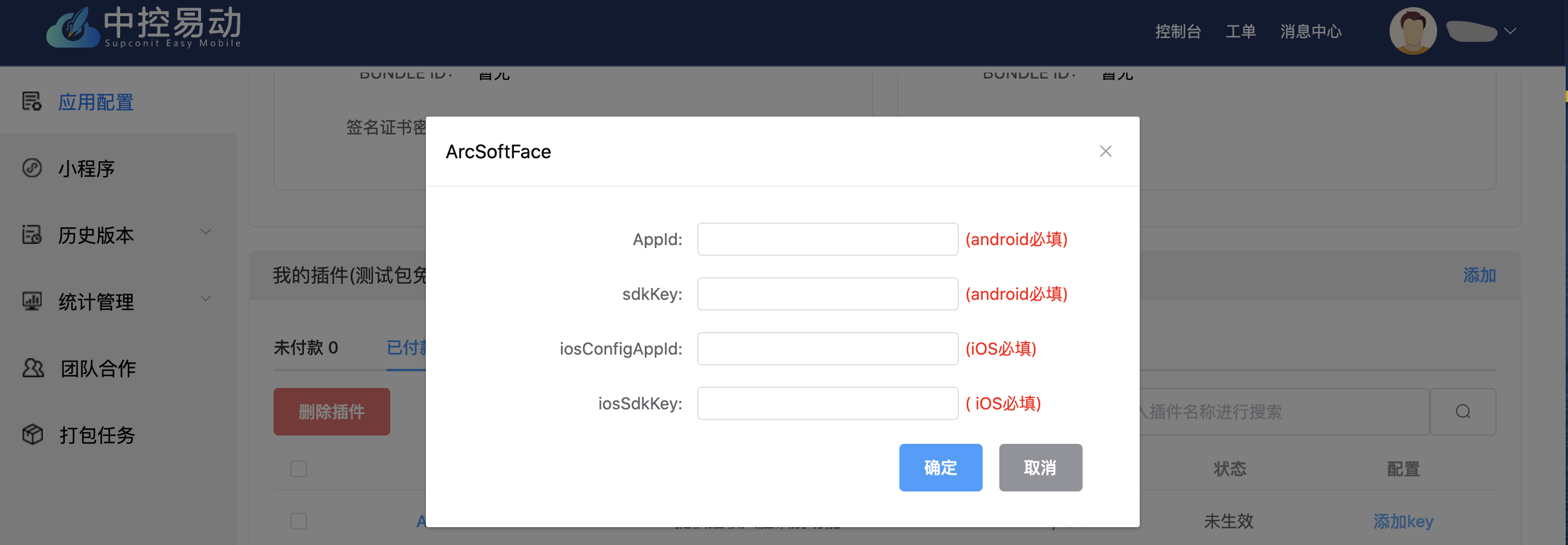Click the 状态 column header

coord(1230,468)
